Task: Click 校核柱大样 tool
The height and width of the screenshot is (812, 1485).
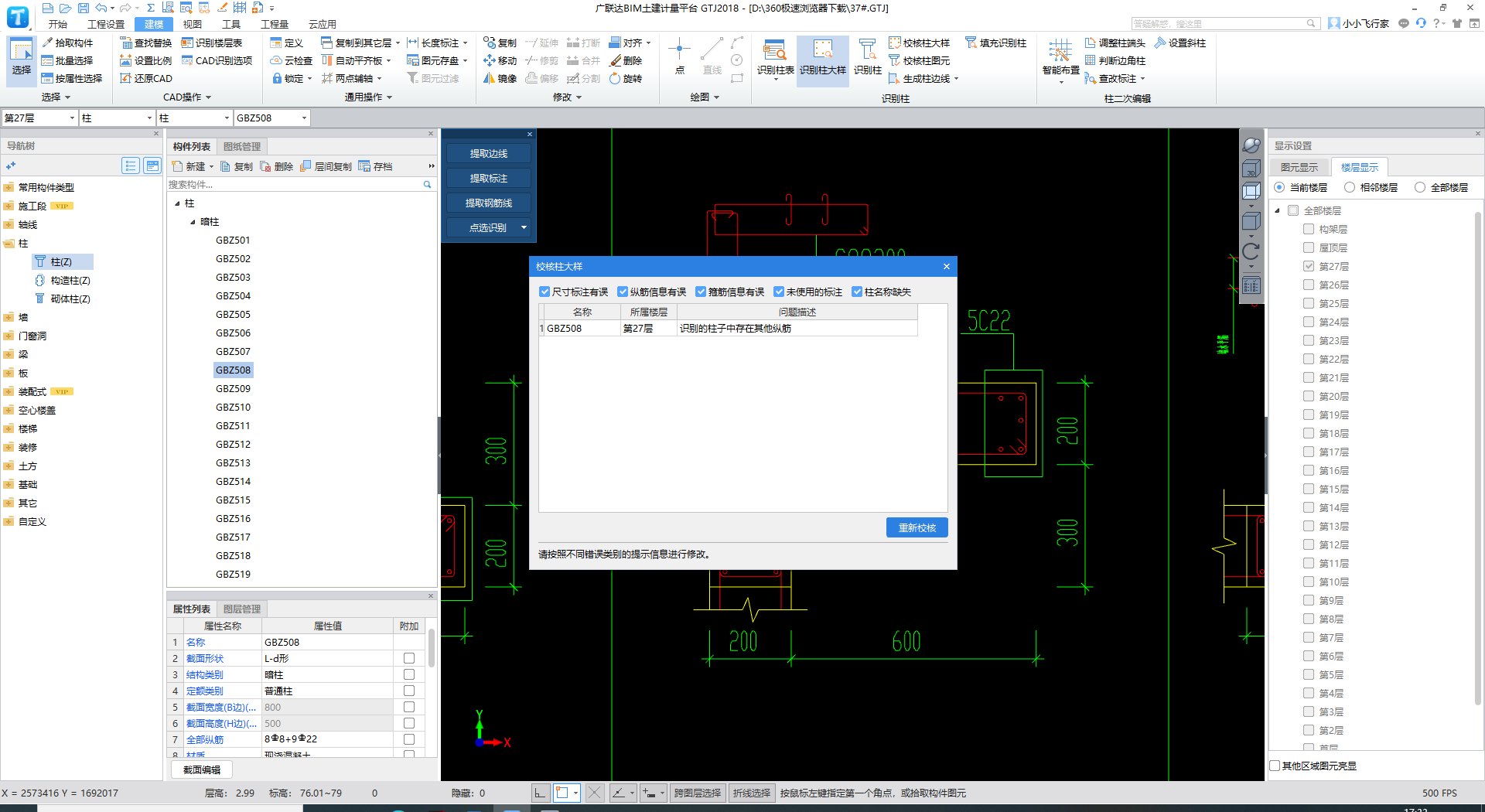Action: coord(919,43)
